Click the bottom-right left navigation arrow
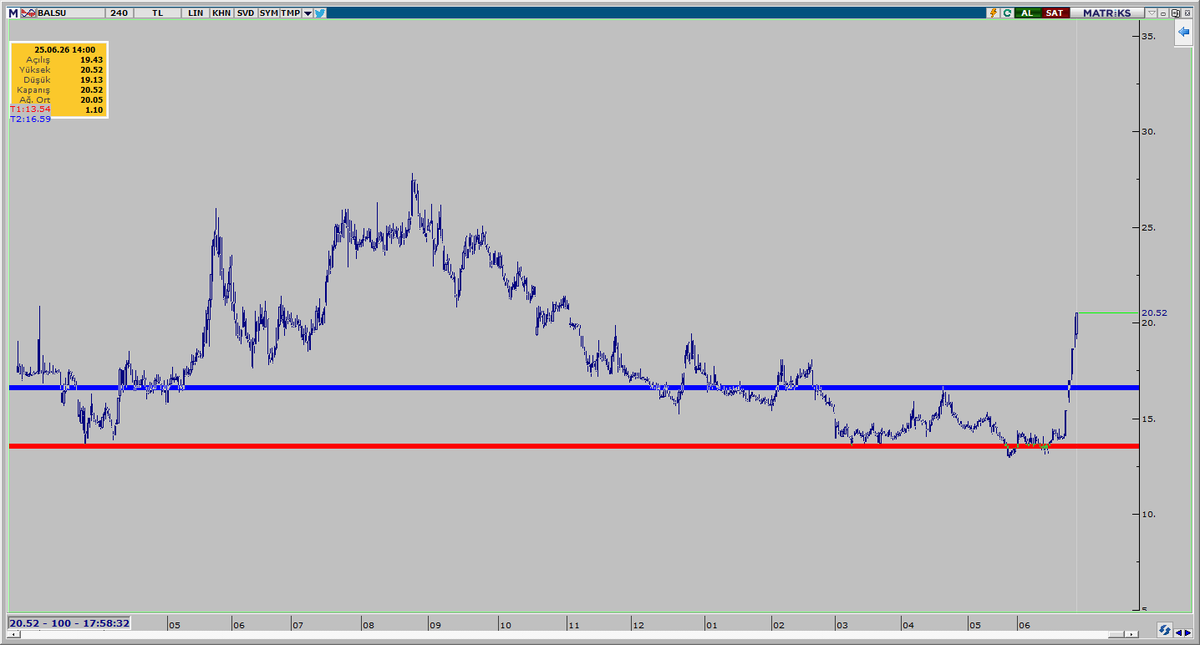This screenshot has width=1200, height=645. point(1180,631)
